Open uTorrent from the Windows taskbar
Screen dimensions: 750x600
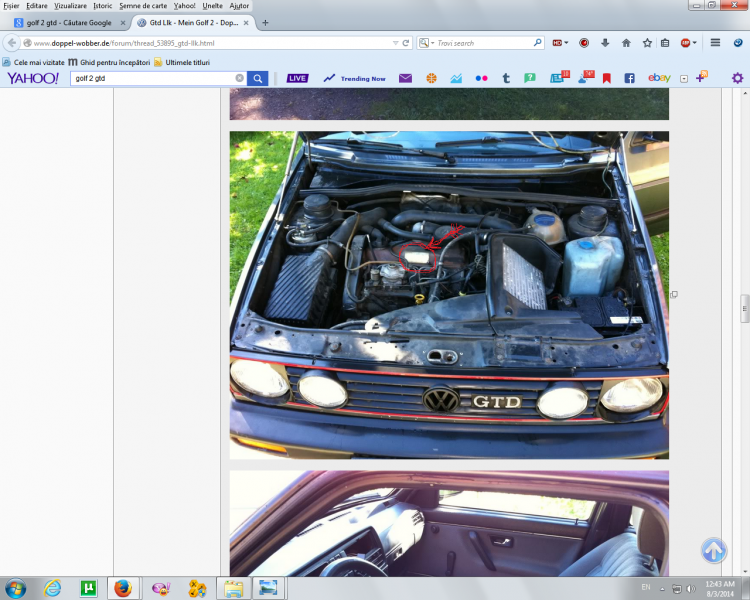[x=88, y=588]
